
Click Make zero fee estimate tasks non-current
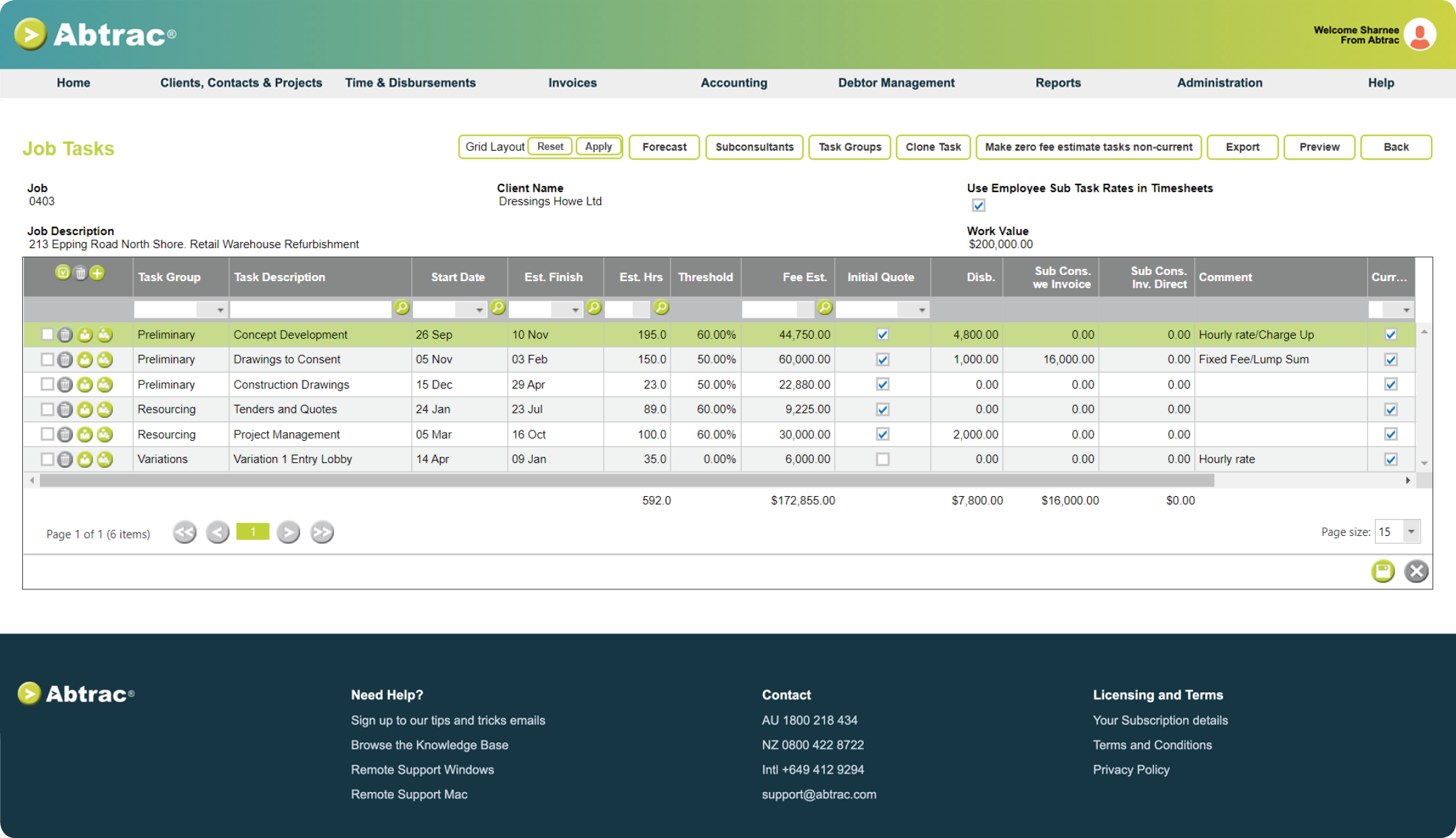1088,147
